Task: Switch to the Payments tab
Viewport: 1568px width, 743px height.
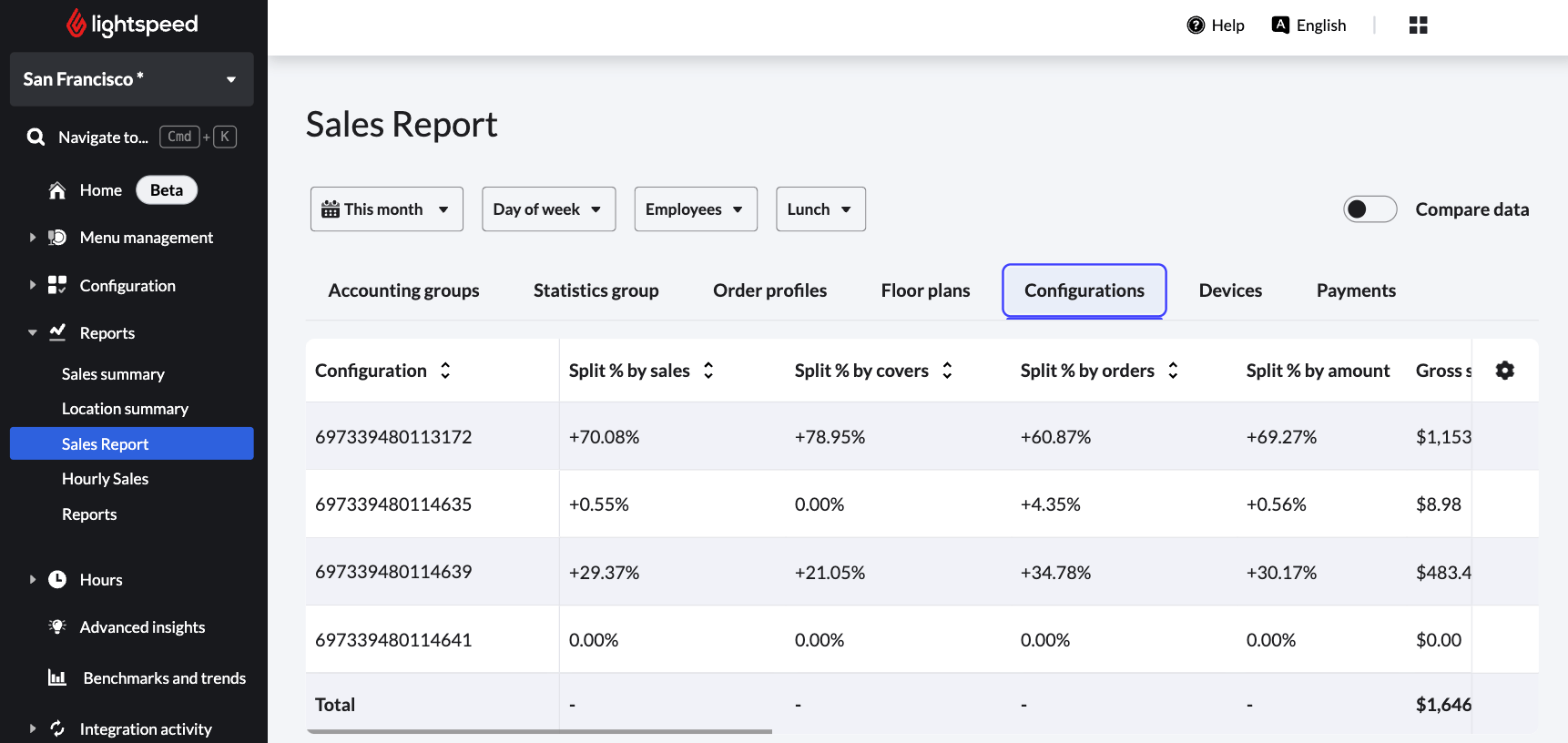Action: coord(1355,290)
